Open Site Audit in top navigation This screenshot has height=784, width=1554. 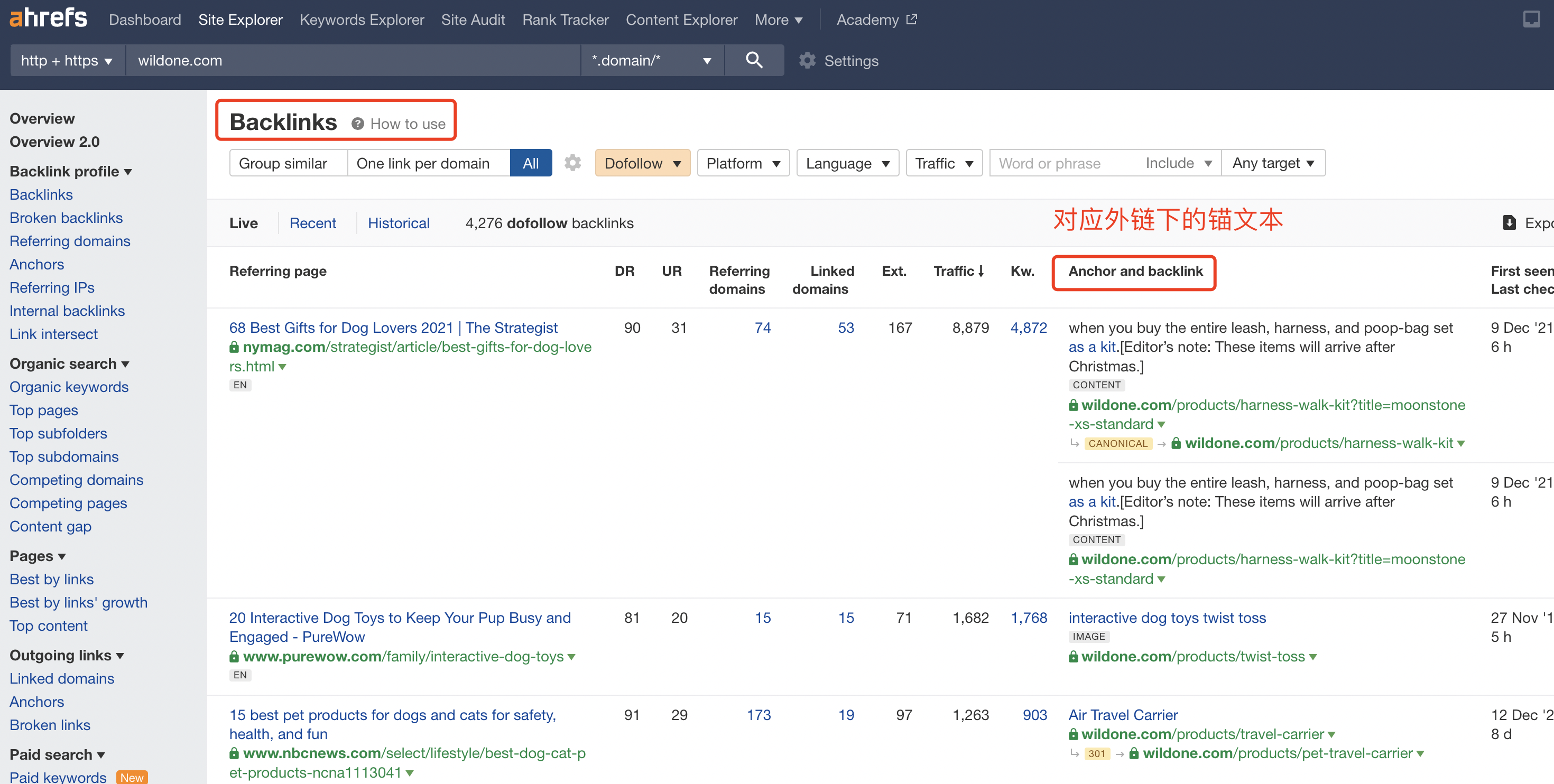(473, 20)
